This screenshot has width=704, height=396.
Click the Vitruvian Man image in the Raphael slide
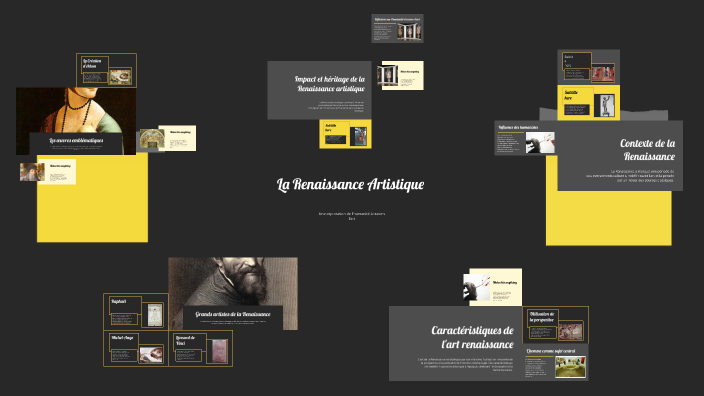tap(155, 315)
